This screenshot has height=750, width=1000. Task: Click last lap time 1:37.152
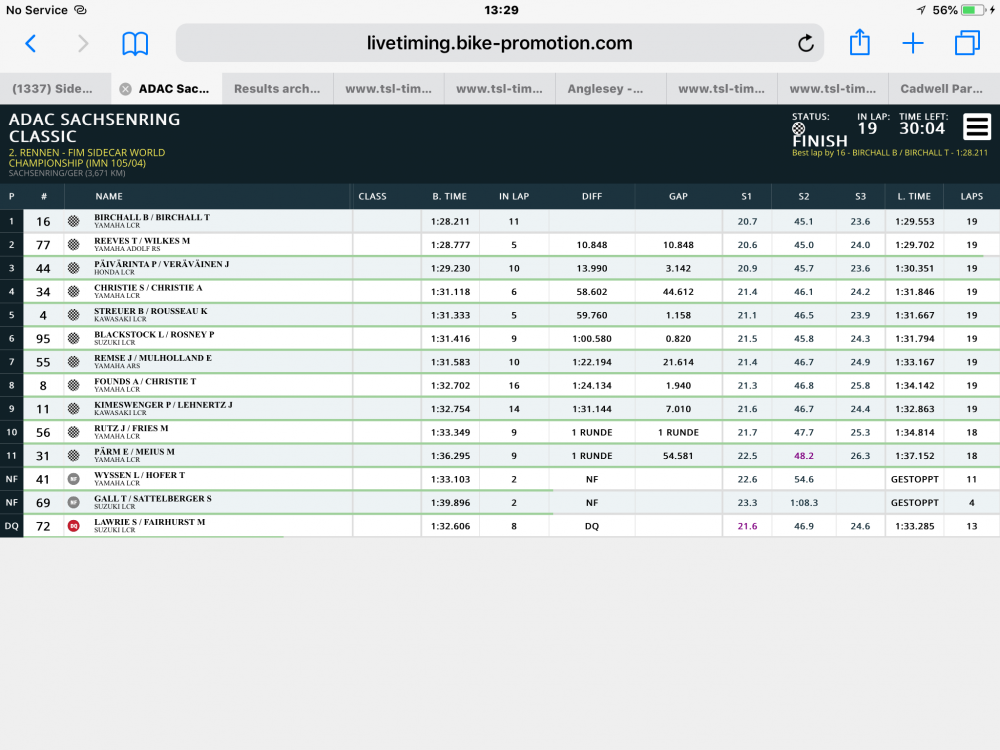point(915,456)
